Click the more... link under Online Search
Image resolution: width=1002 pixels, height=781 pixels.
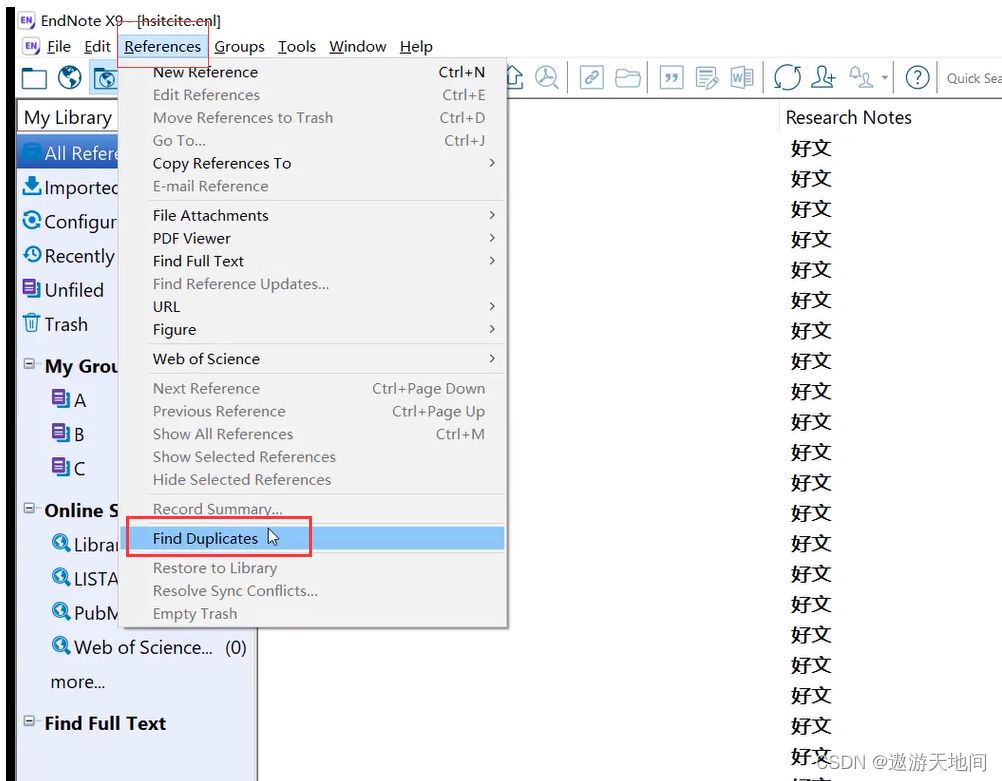[78, 682]
